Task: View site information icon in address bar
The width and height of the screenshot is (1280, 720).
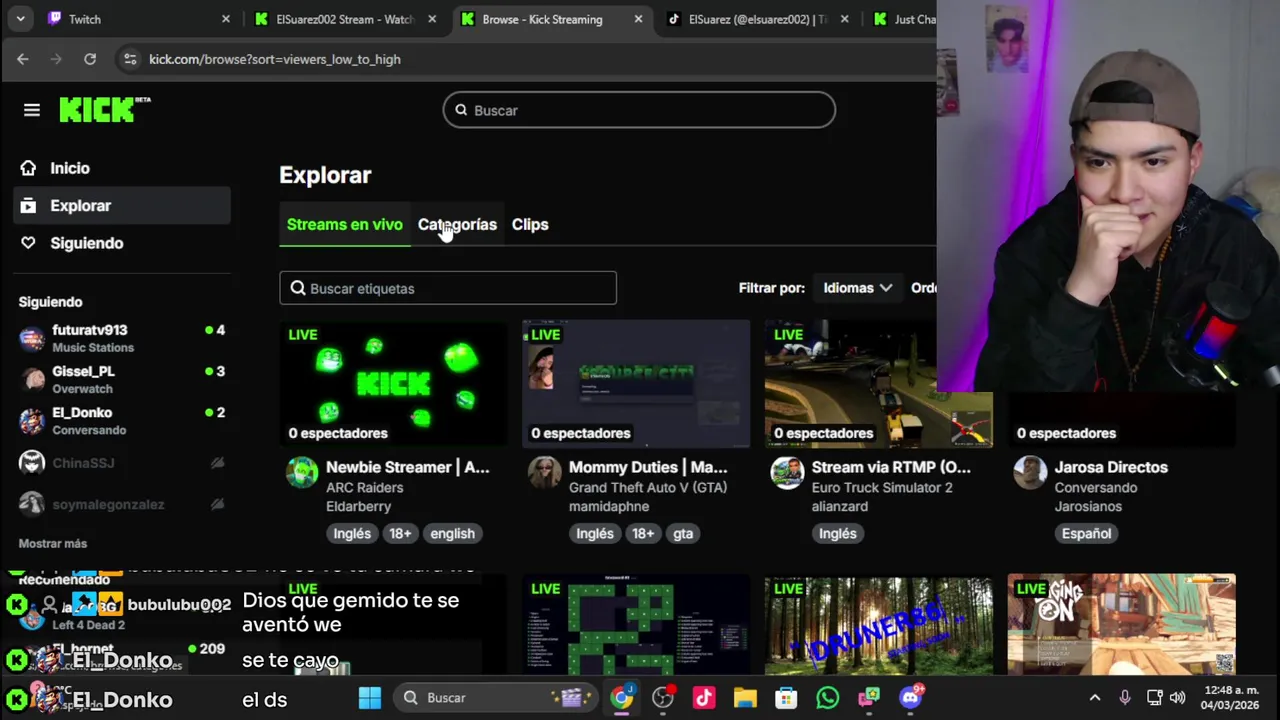Action: click(130, 59)
